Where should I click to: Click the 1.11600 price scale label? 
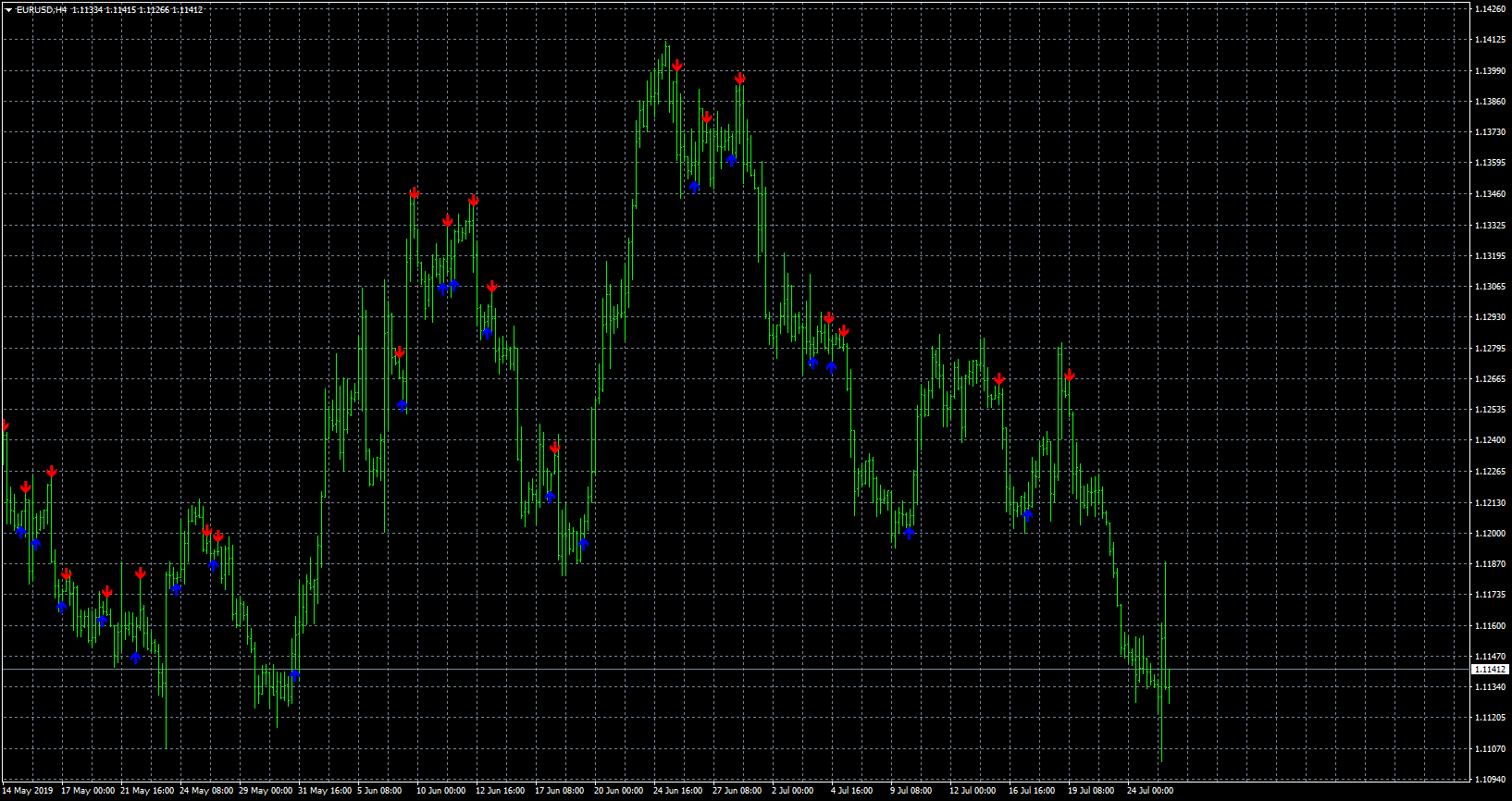(x=1490, y=625)
